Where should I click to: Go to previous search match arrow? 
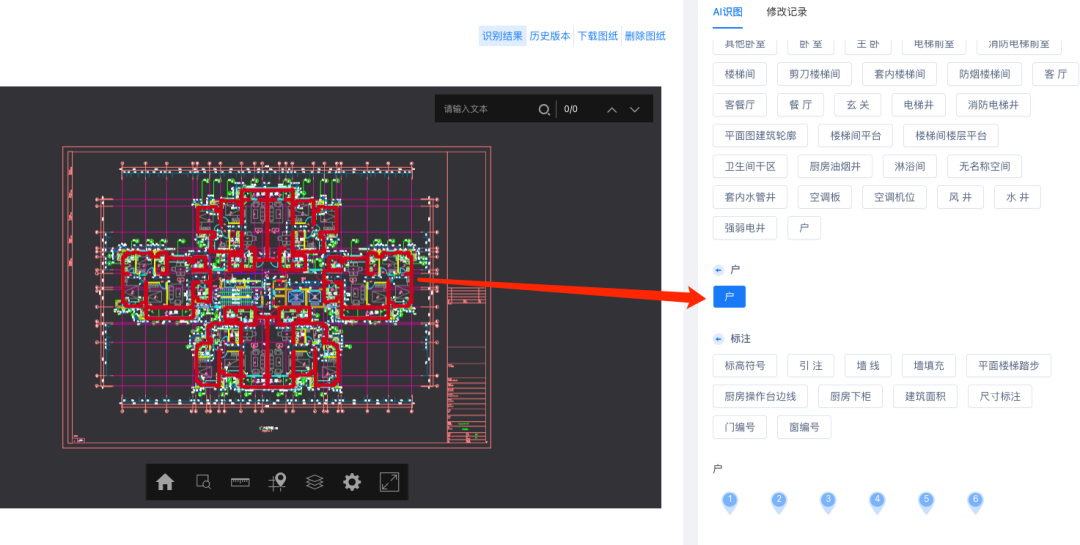(x=612, y=109)
